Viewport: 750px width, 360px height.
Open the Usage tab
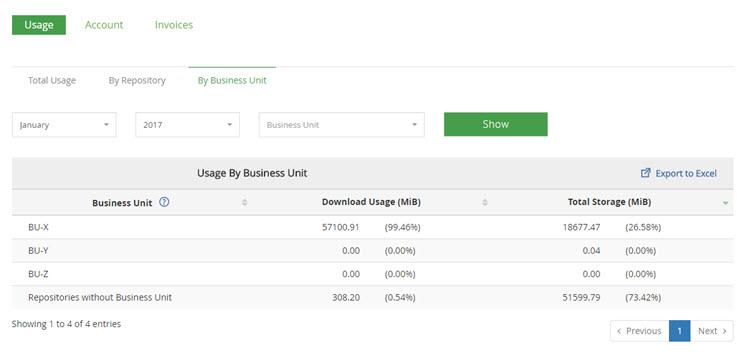tap(39, 25)
